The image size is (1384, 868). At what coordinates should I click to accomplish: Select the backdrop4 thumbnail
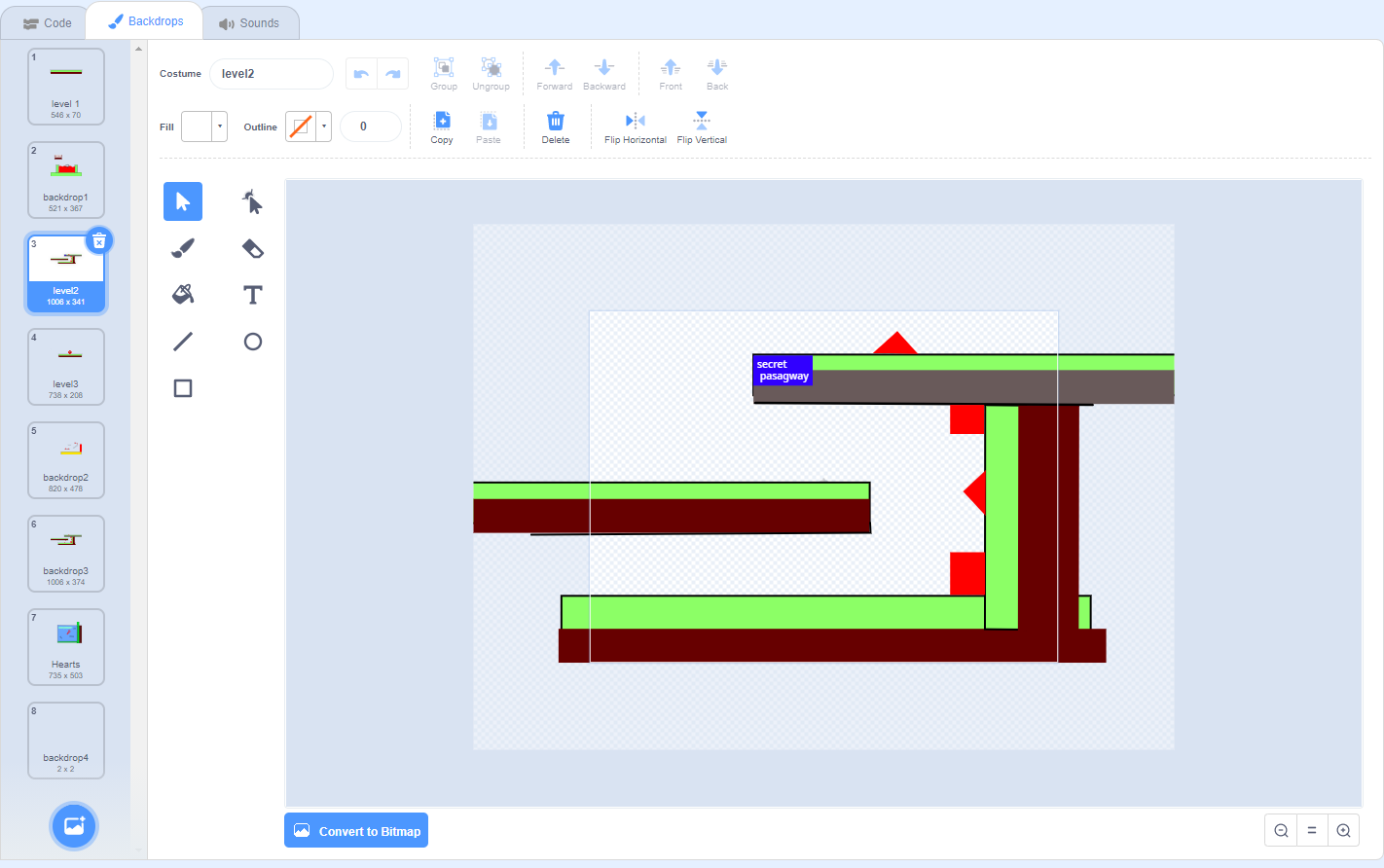(66, 741)
